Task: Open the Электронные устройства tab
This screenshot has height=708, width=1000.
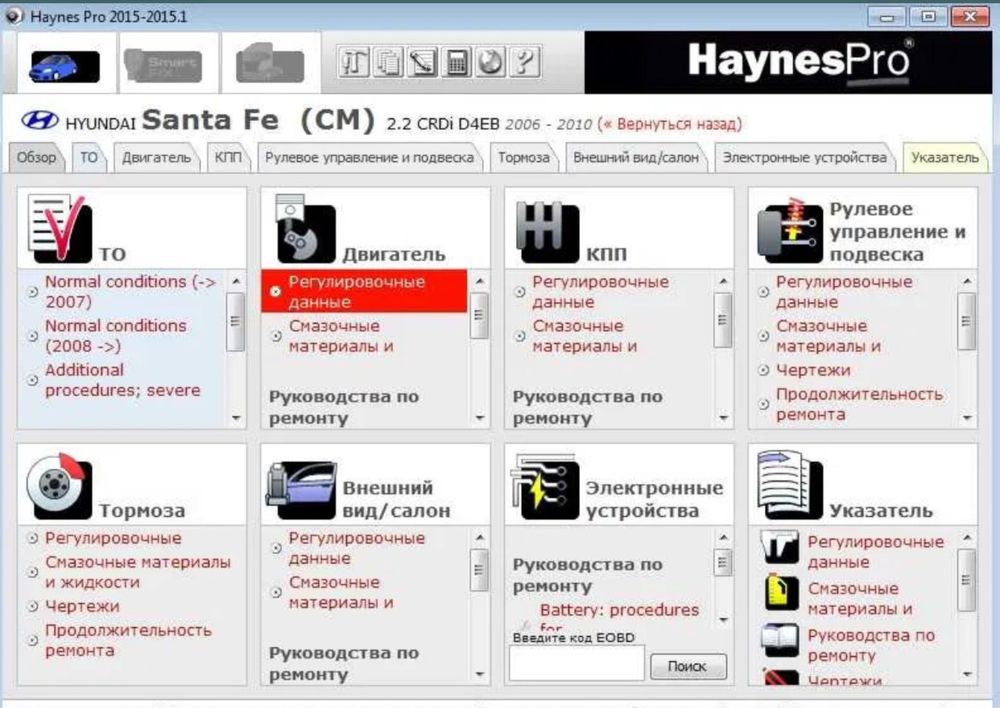Action: coord(805,157)
